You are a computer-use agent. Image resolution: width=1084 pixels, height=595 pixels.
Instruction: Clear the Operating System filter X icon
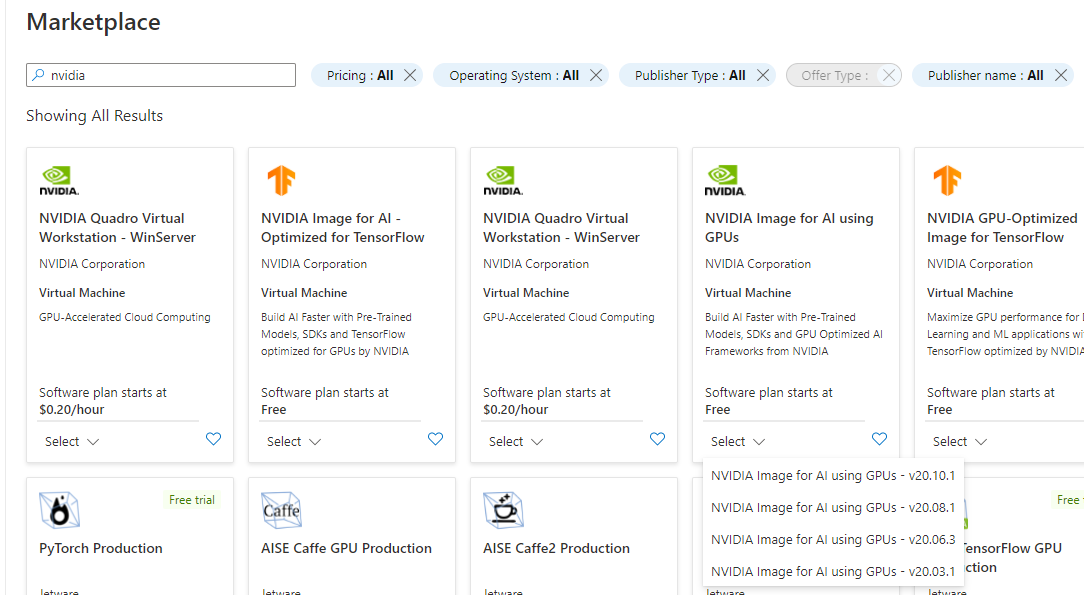coord(596,75)
